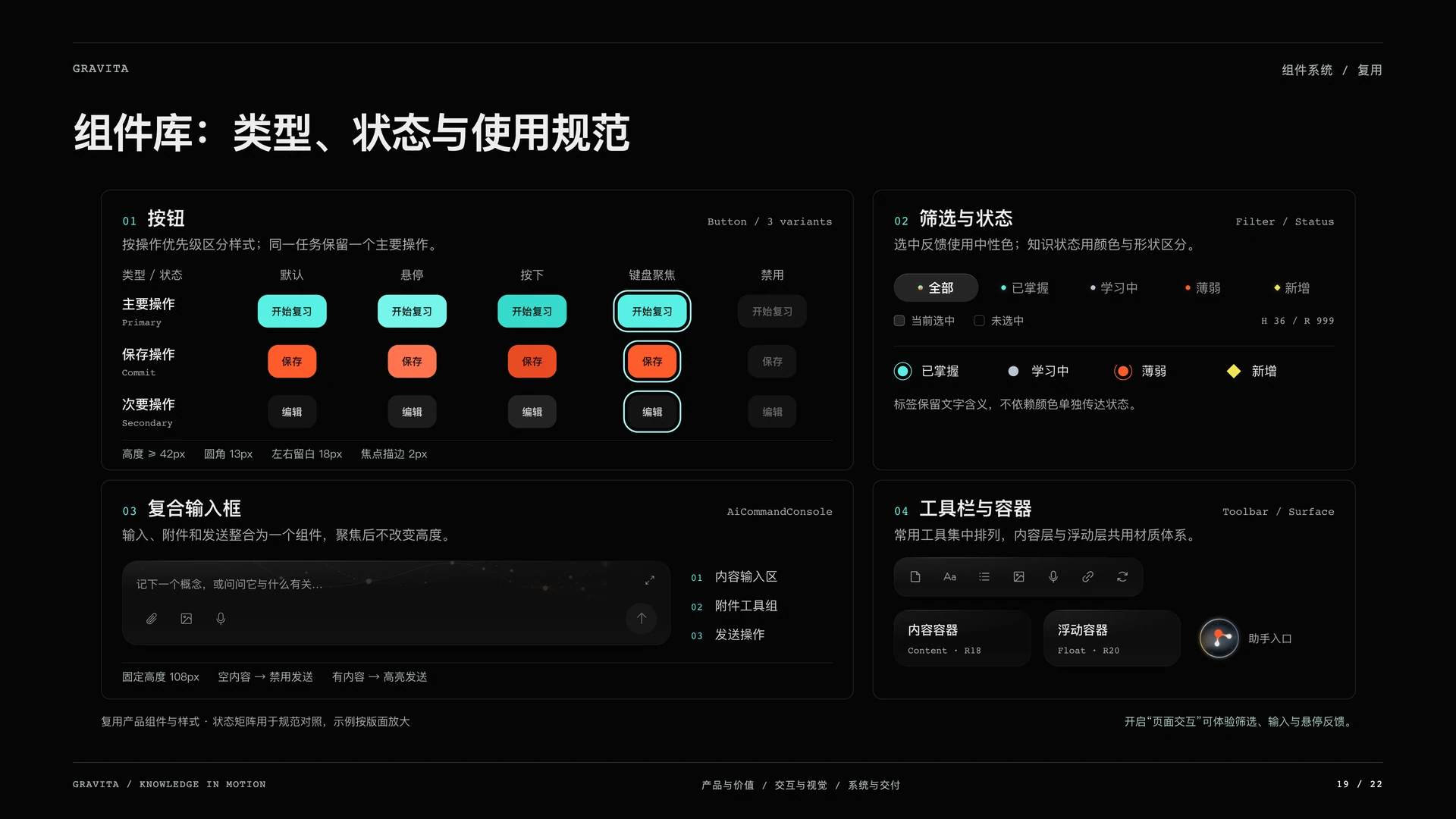Image resolution: width=1456 pixels, height=819 pixels.
Task: Click the expand arrows icon in input box
Action: coord(650,580)
